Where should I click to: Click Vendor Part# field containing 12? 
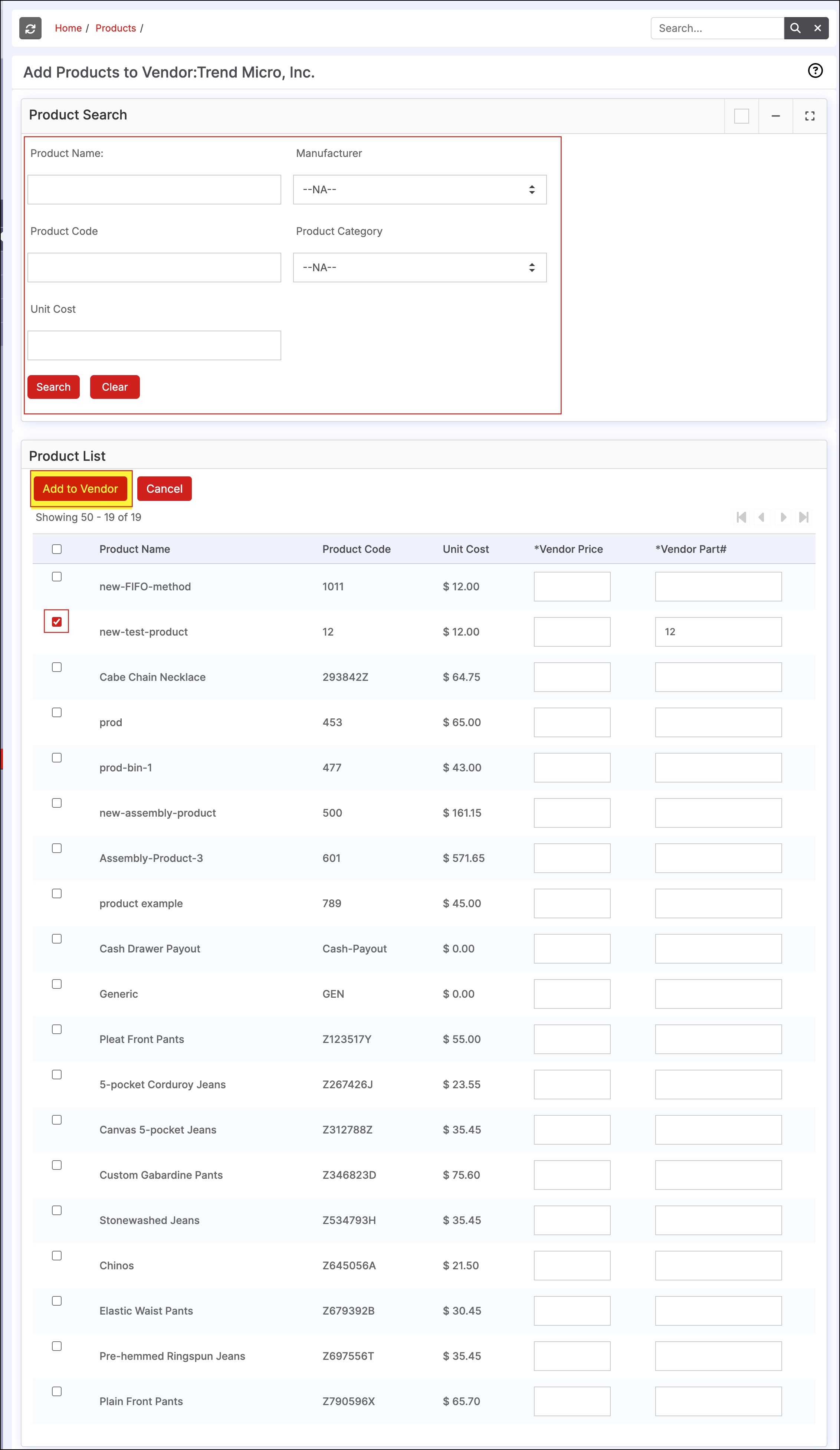(718, 632)
